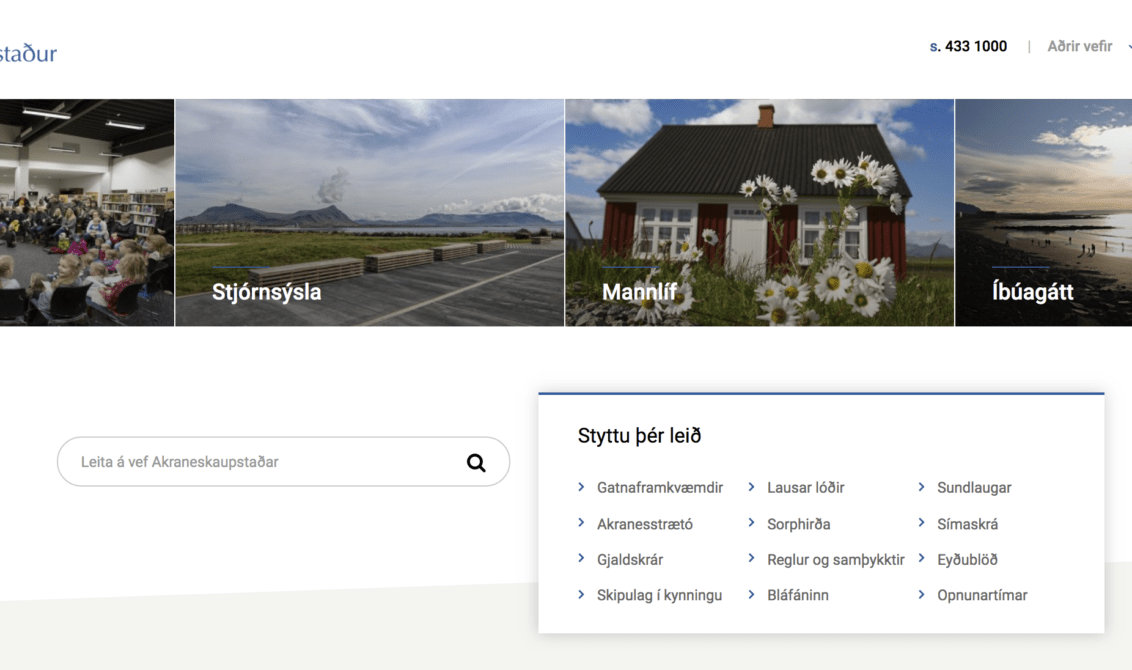1132x670 pixels.
Task: Open the Bláfáninn quick link
Action: [798, 596]
